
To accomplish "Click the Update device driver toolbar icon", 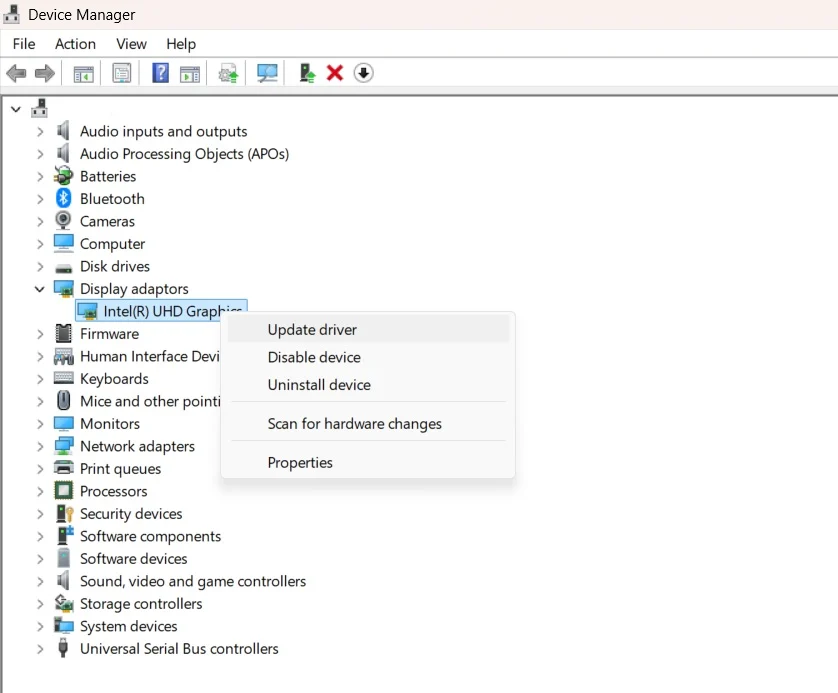I will click(229, 73).
